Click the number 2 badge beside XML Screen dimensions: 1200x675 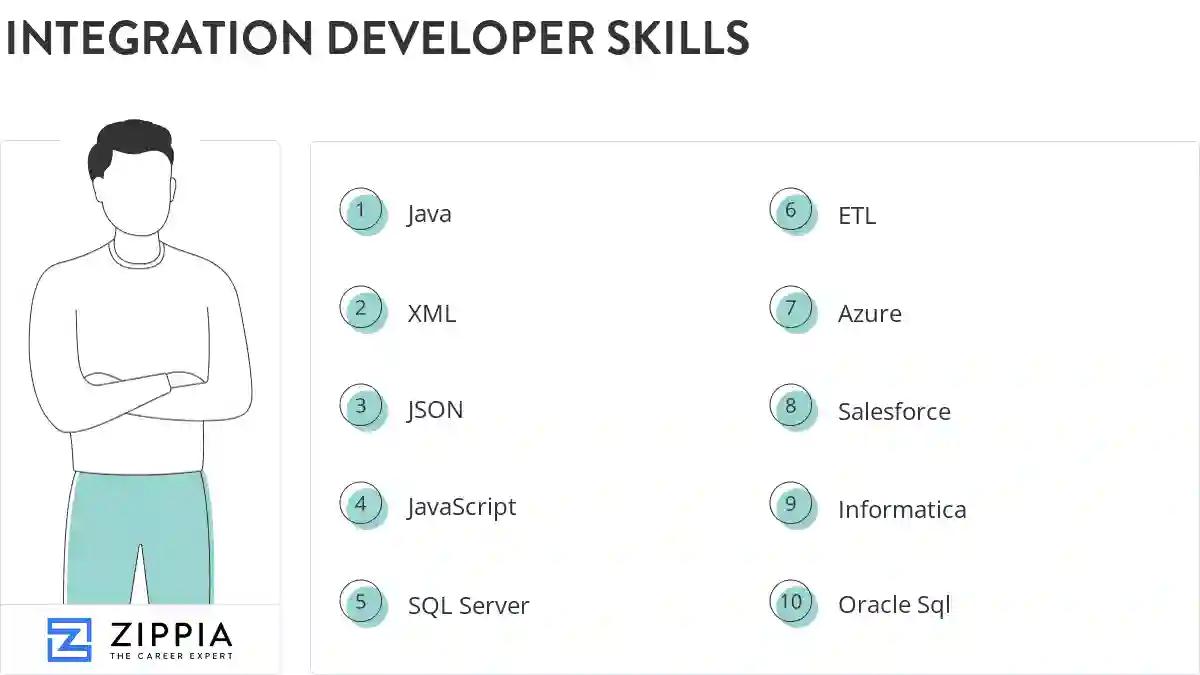361,308
